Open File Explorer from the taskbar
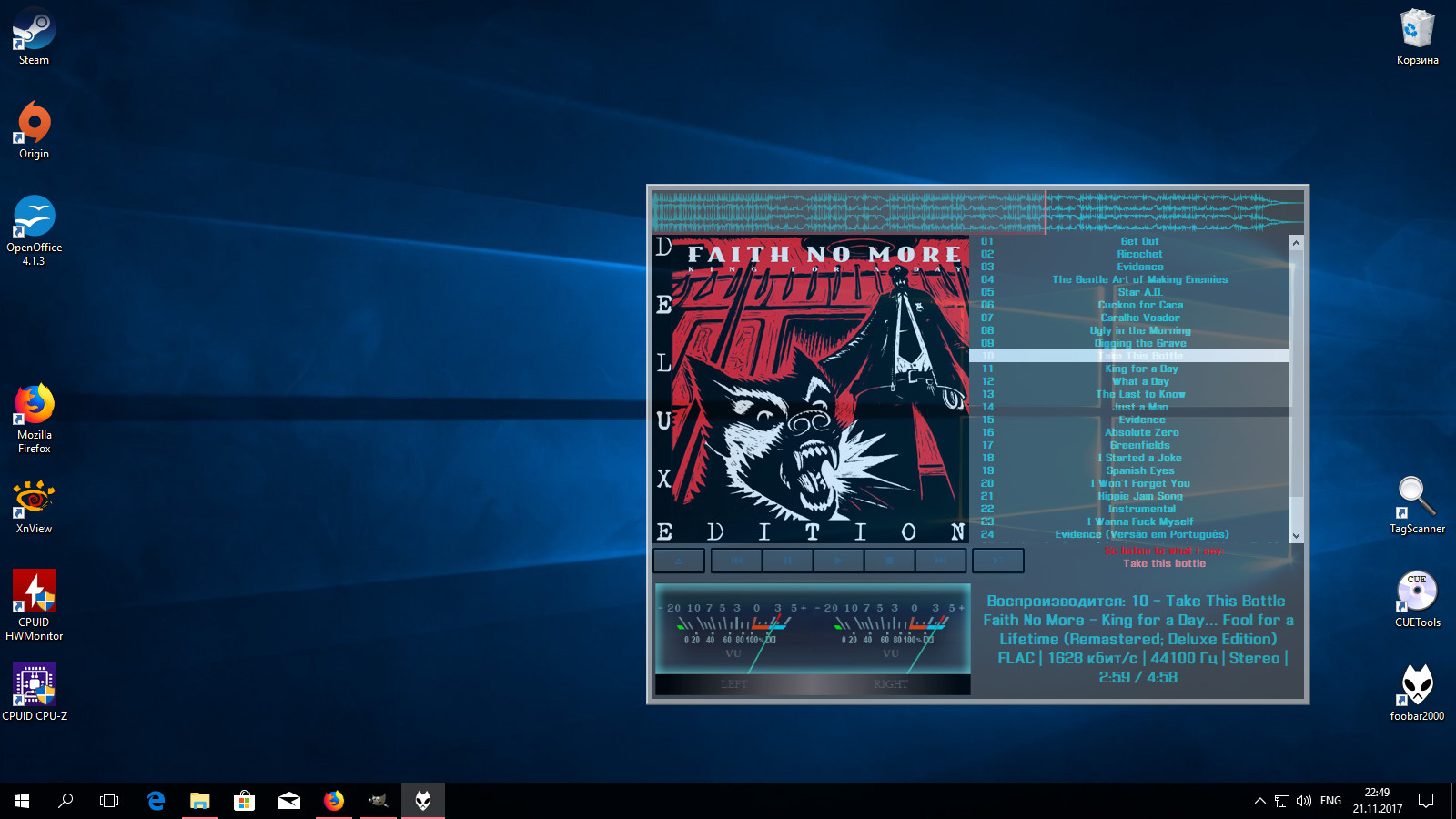Viewport: 1456px width, 819px height. 199,801
